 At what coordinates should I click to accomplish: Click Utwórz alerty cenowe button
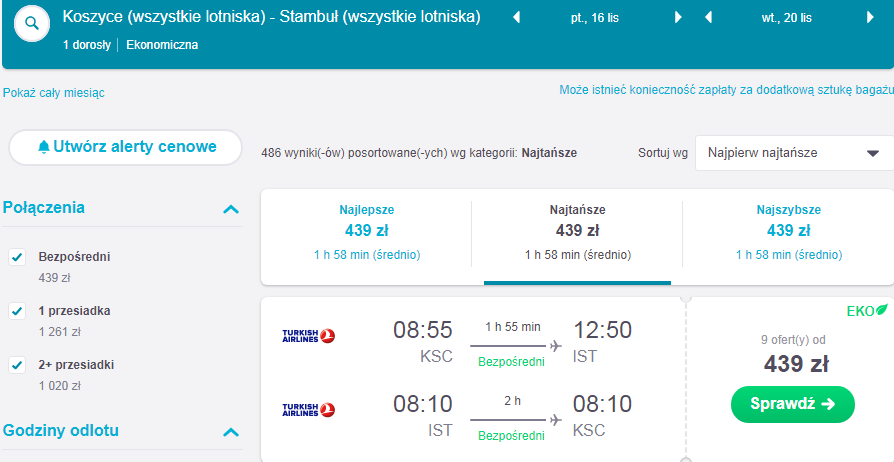pyautogui.click(x=125, y=147)
